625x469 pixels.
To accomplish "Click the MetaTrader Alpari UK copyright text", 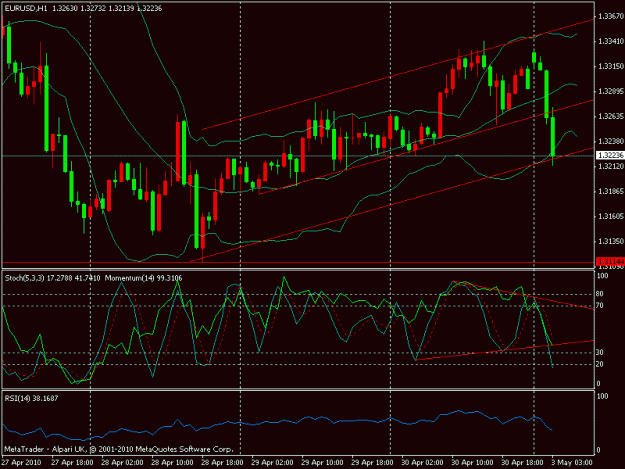I will click(118, 449).
